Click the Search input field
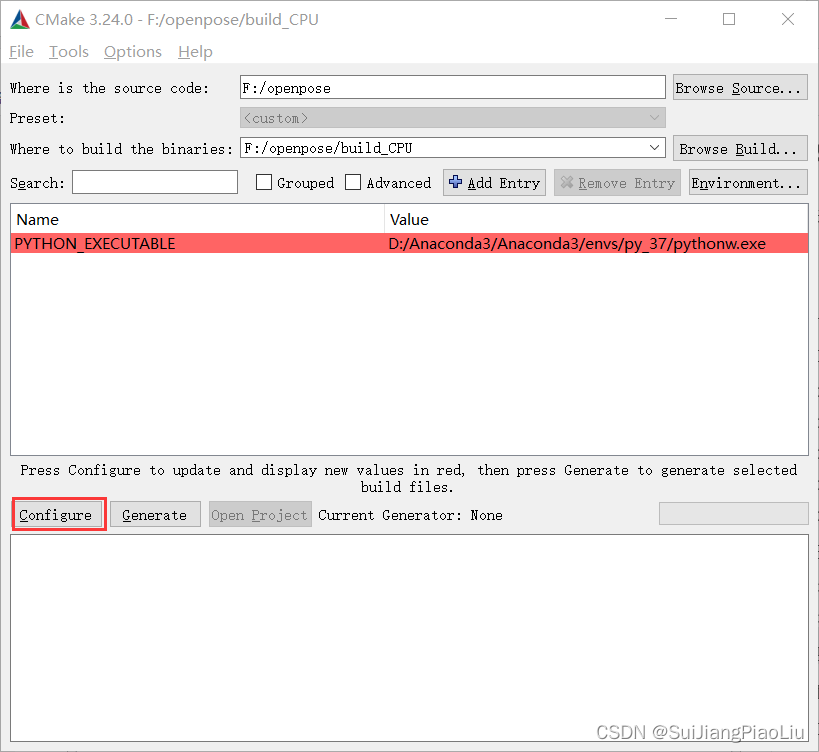Viewport: 819px width, 752px height. [x=155, y=182]
